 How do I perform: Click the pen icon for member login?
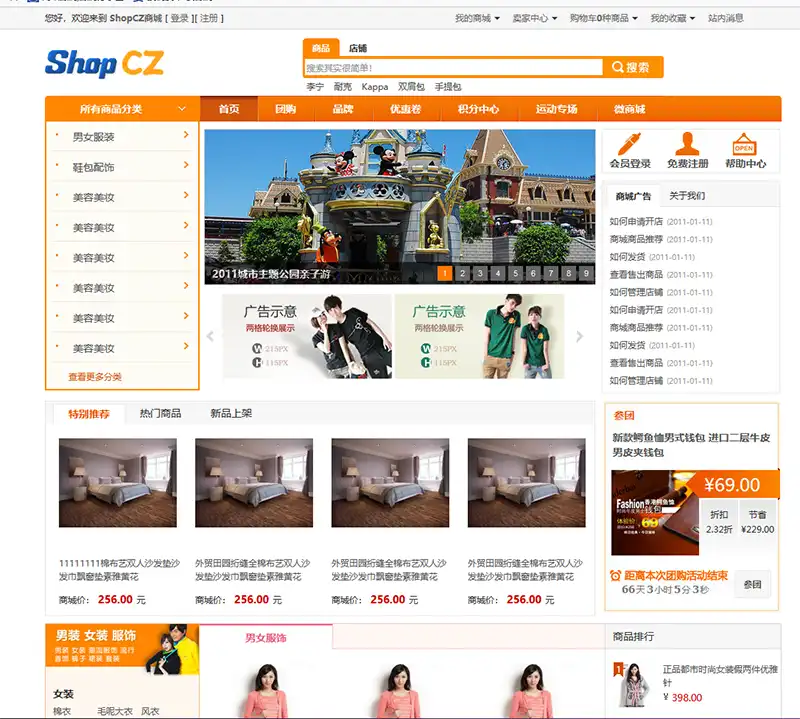pos(629,144)
